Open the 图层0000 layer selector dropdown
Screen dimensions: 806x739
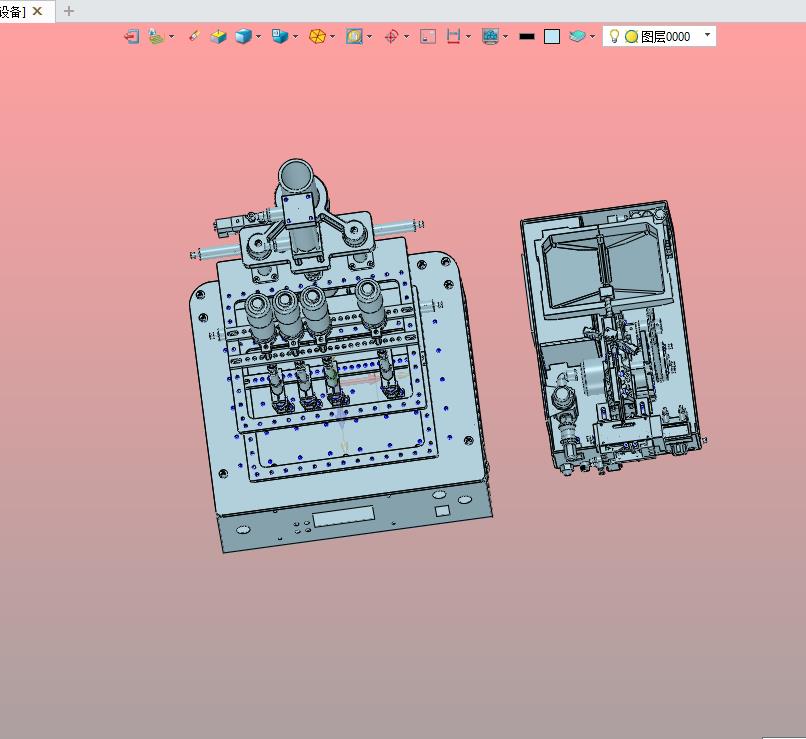(x=707, y=34)
